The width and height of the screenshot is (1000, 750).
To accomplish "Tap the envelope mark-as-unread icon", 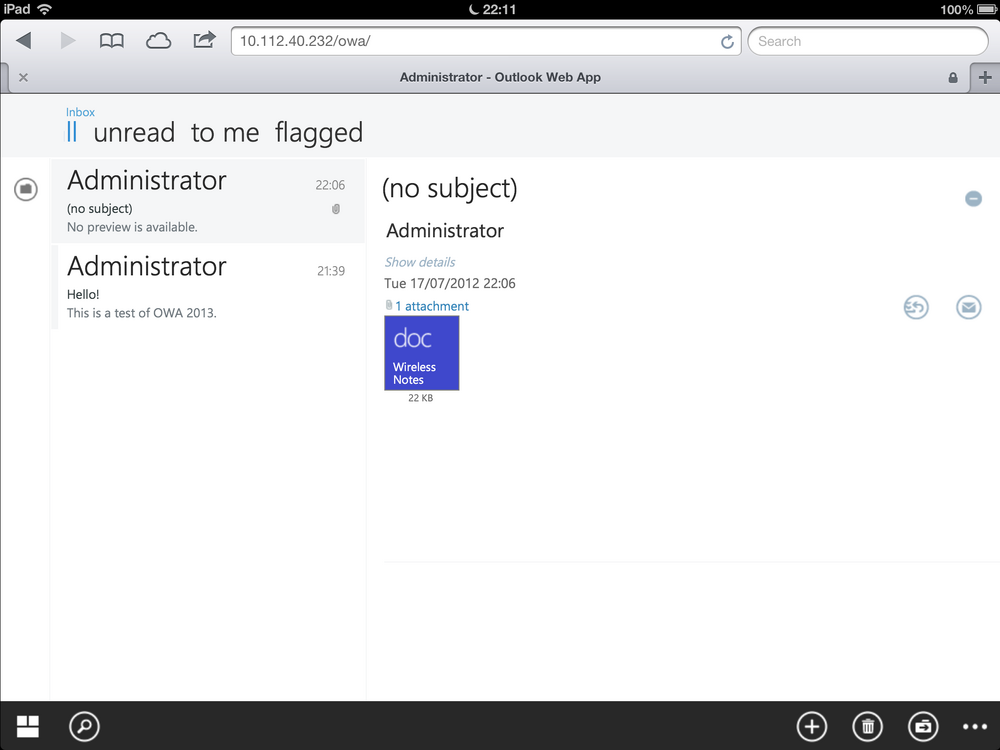I will point(968,307).
